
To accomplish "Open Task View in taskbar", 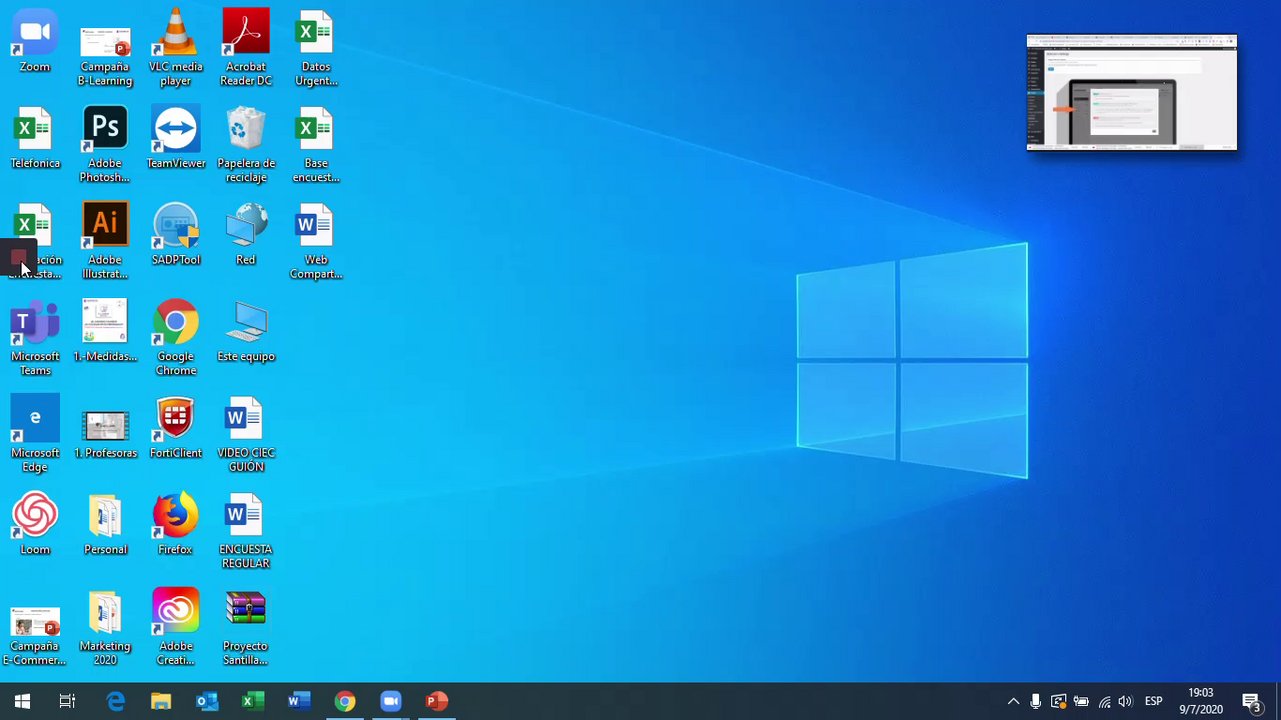I will pyautogui.click(x=67, y=701).
